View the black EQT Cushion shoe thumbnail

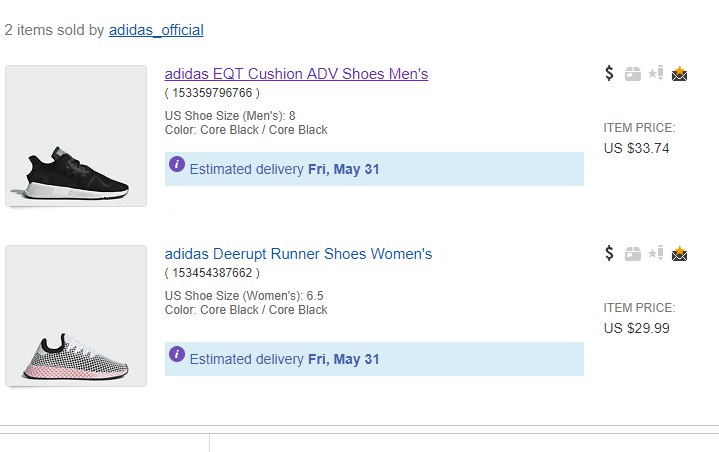(x=76, y=136)
